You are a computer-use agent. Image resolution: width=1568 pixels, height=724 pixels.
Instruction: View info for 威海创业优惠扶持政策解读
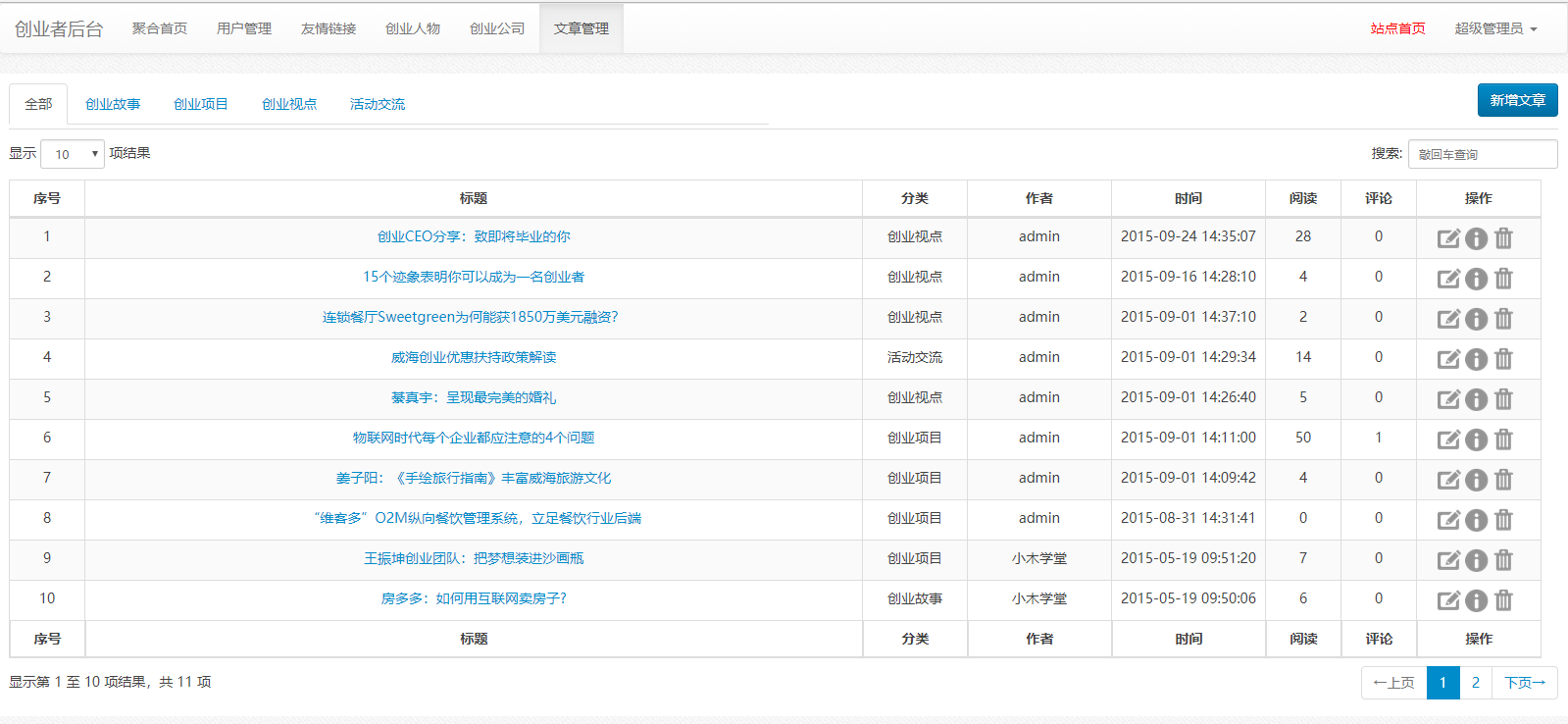(1477, 359)
